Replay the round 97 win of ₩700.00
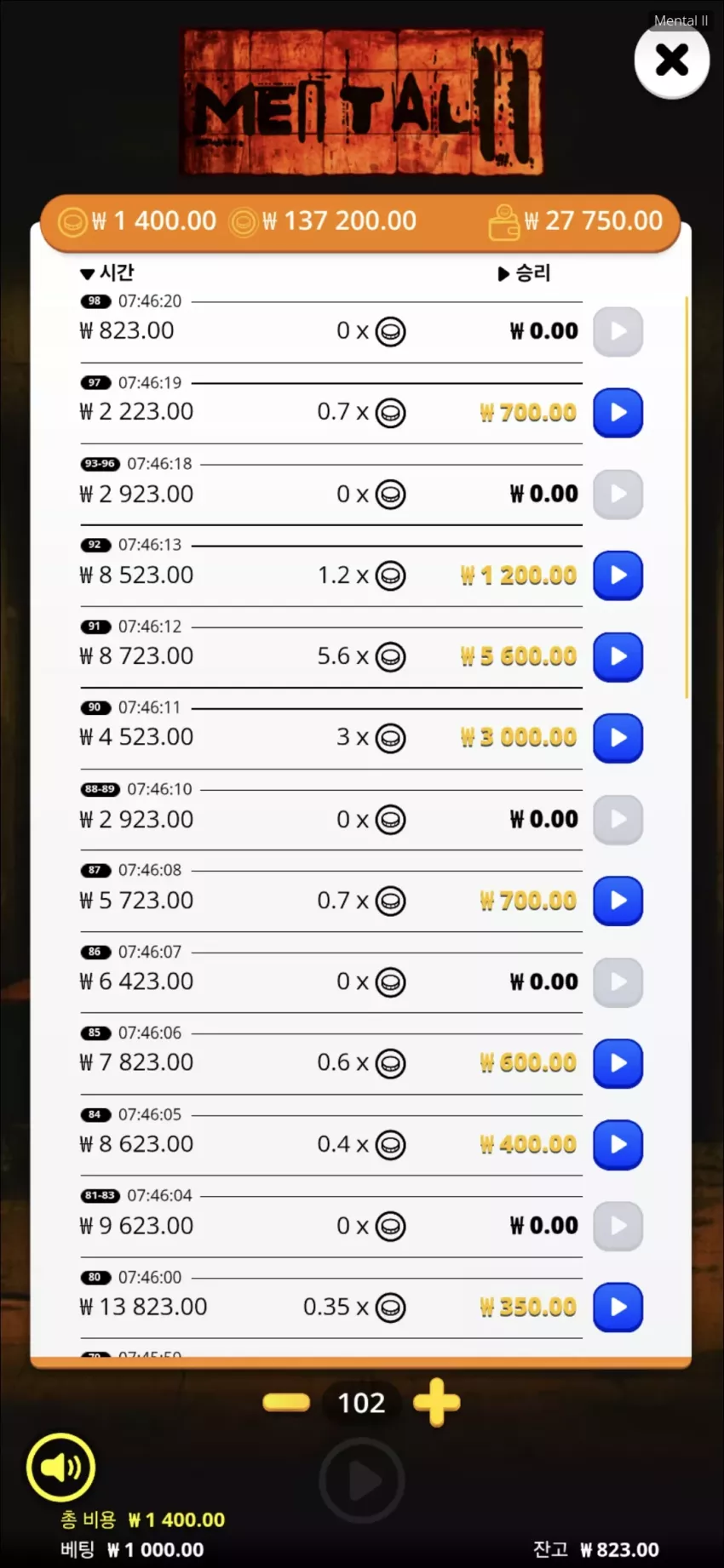Image resolution: width=724 pixels, height=1568 pixels. tap(618, 413)
